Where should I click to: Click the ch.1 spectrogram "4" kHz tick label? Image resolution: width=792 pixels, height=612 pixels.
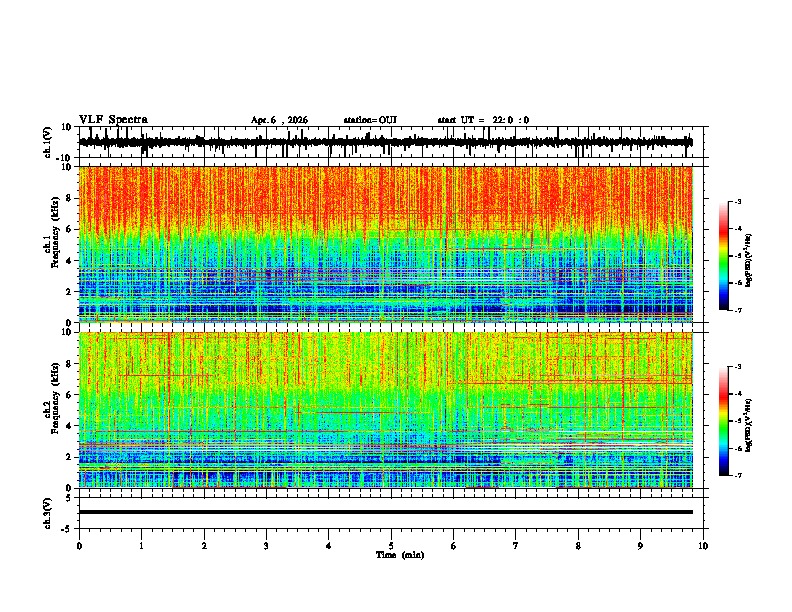coord(69,261)
